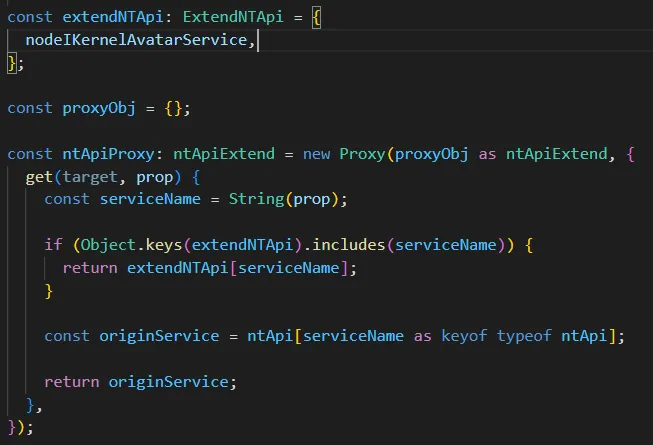Click the if keyword

pos(52,244)
